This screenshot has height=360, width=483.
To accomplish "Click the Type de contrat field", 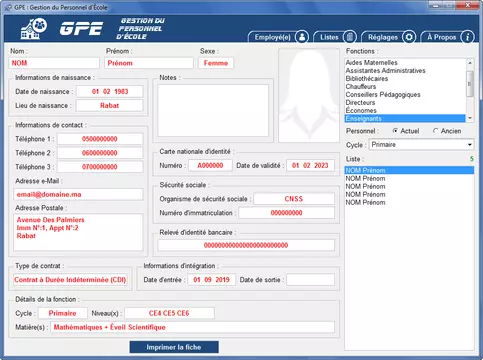I will [x=70, y=280].
